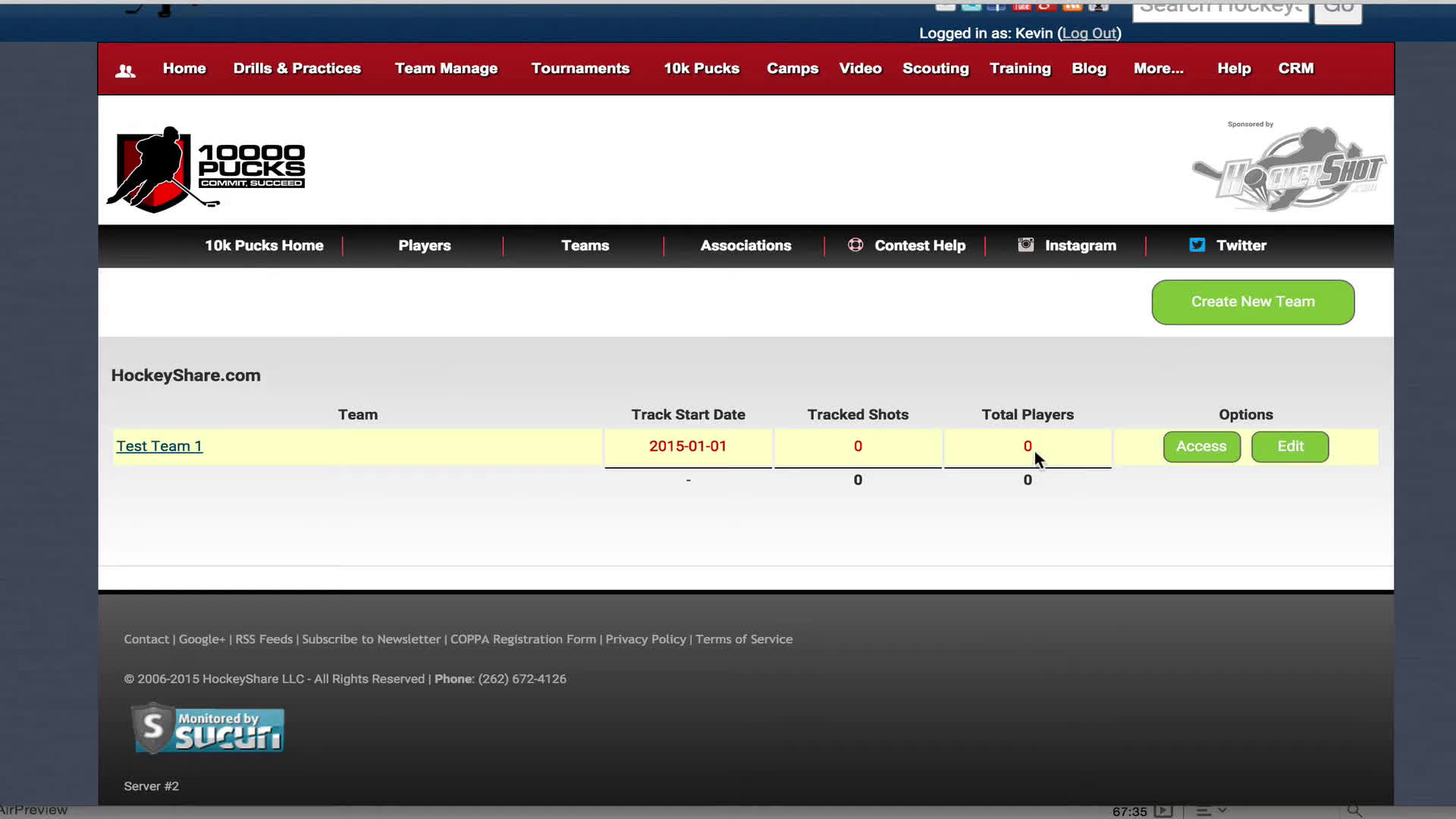Viewport: 1456px width, 819px height.
Task: Open the Instagram link
Action: tap(1080, 246)
